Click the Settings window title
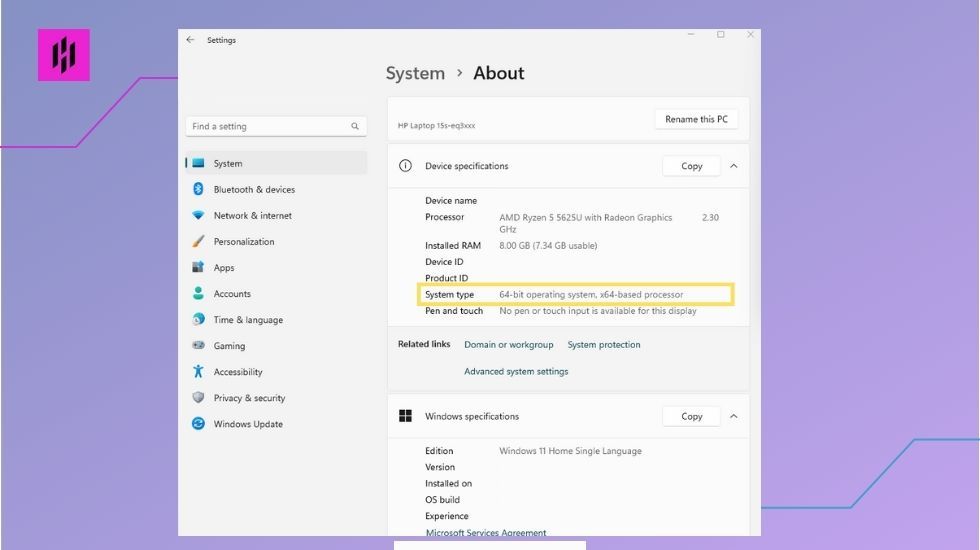Screen dimensions: 980x550 point(221,40)
